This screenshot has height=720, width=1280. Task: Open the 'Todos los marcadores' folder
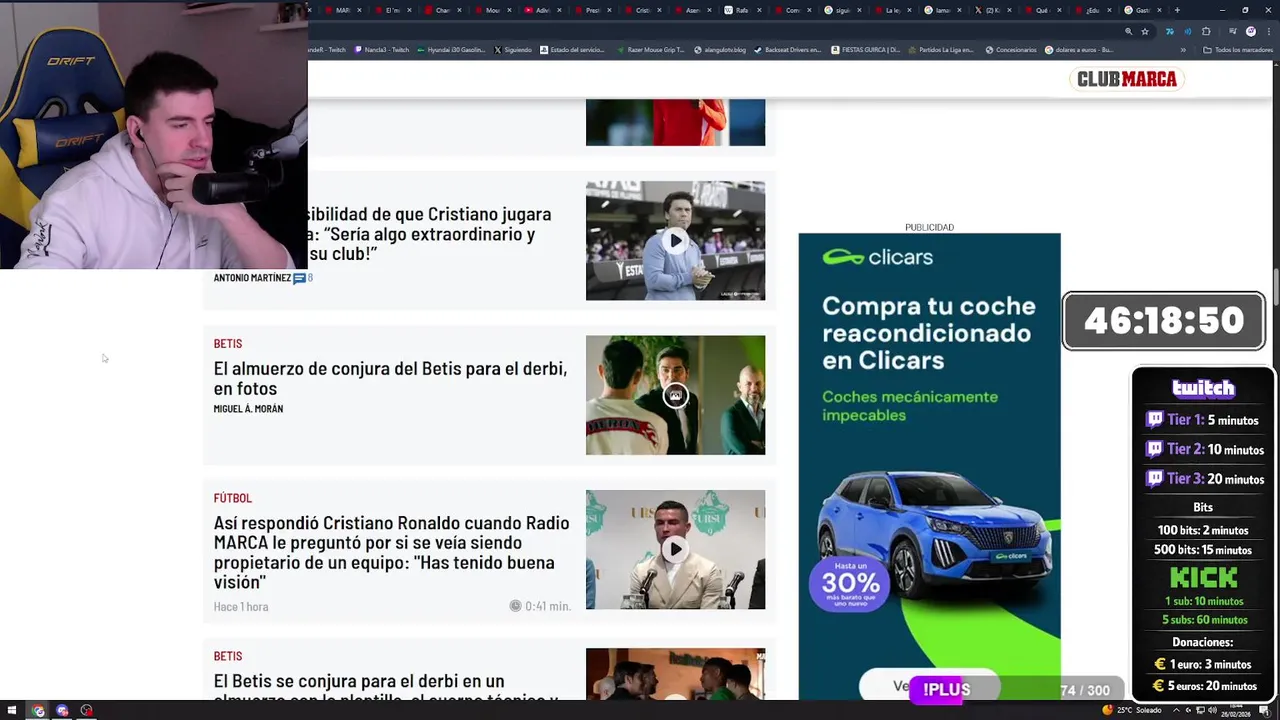click(1238, 50)
